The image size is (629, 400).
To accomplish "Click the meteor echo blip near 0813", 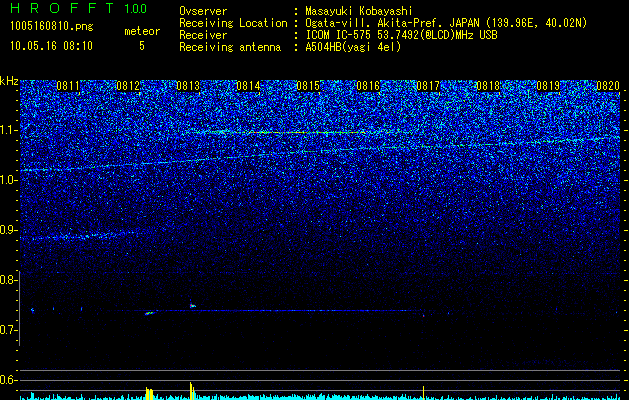I will pos(193,306).
